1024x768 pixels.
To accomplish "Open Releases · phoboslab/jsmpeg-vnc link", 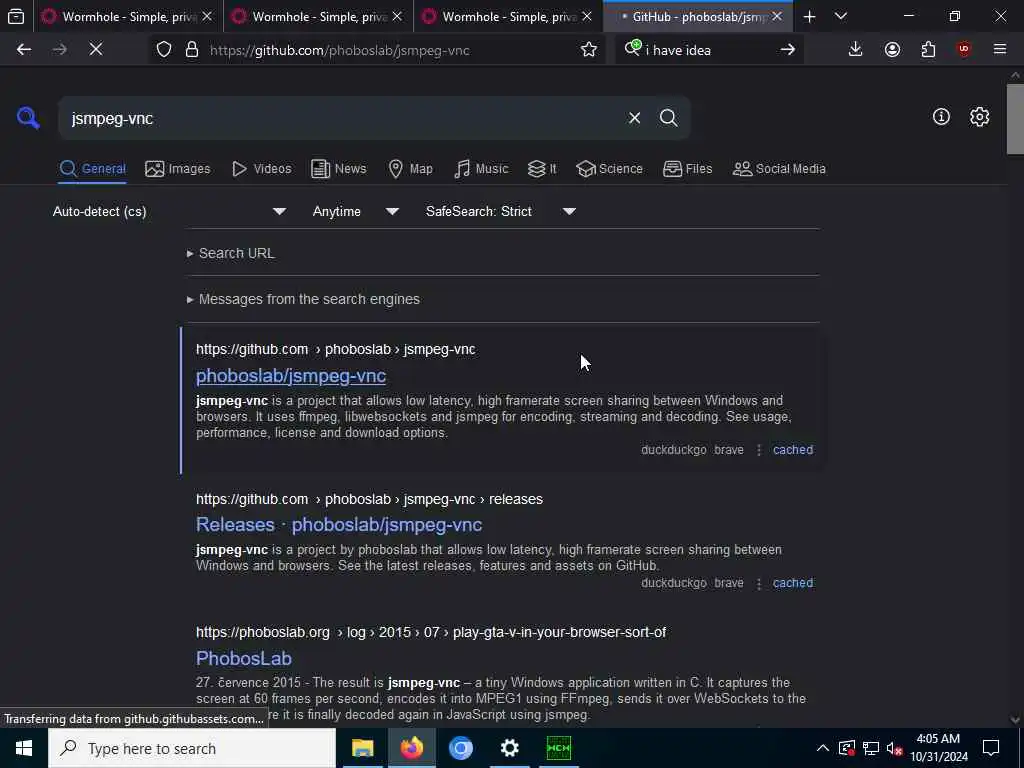I will (x=339, y=525).
